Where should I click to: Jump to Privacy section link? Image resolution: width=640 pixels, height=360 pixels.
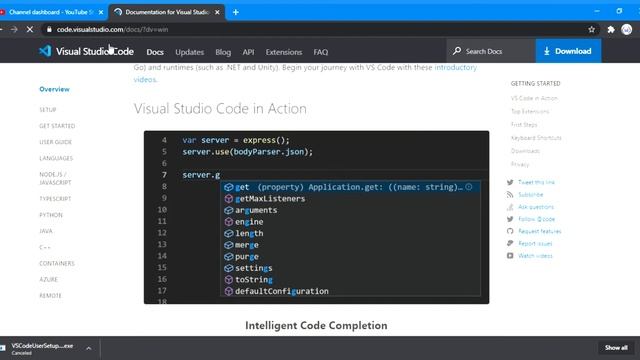pos(520,164)
